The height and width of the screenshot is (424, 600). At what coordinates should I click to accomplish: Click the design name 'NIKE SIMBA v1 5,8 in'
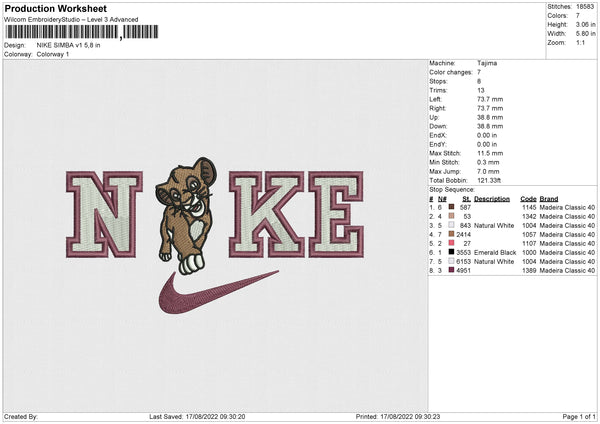pos(68,45)
